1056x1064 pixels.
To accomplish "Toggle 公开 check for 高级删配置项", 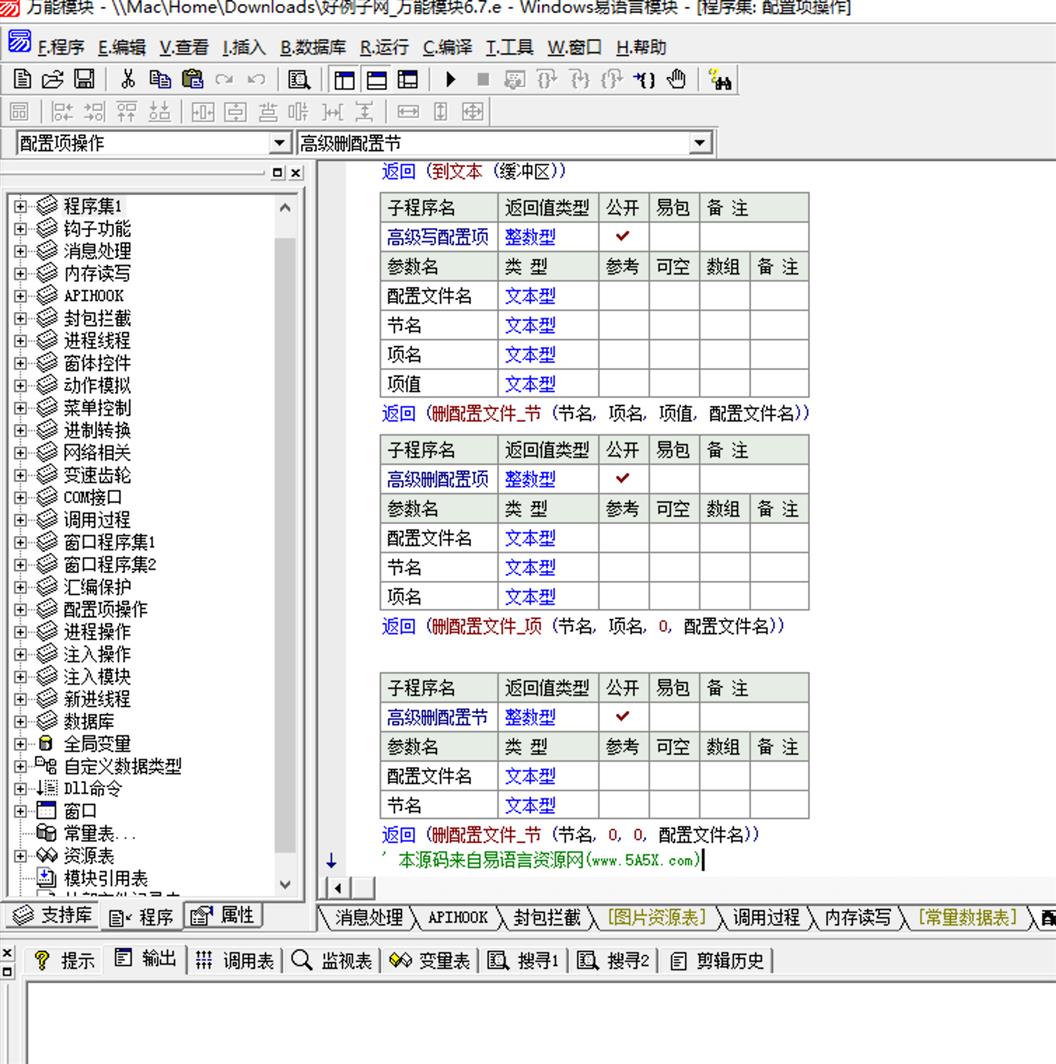I will point(623,478).
